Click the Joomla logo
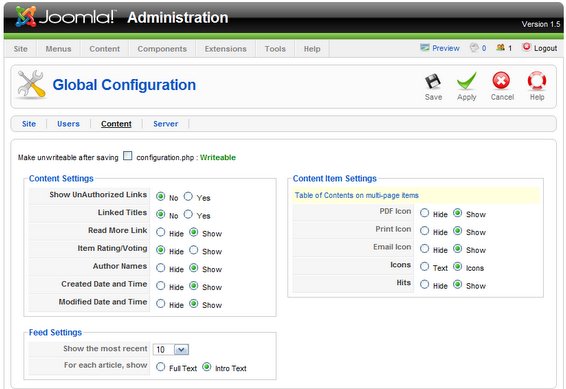Viewport: 566px width, 389px height. click(65, 17)
